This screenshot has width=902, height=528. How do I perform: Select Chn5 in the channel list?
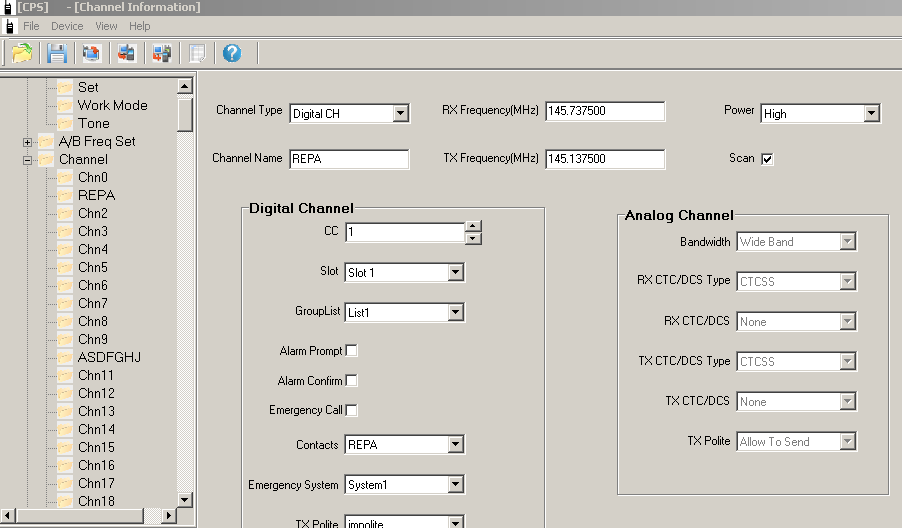click(93, 267)
